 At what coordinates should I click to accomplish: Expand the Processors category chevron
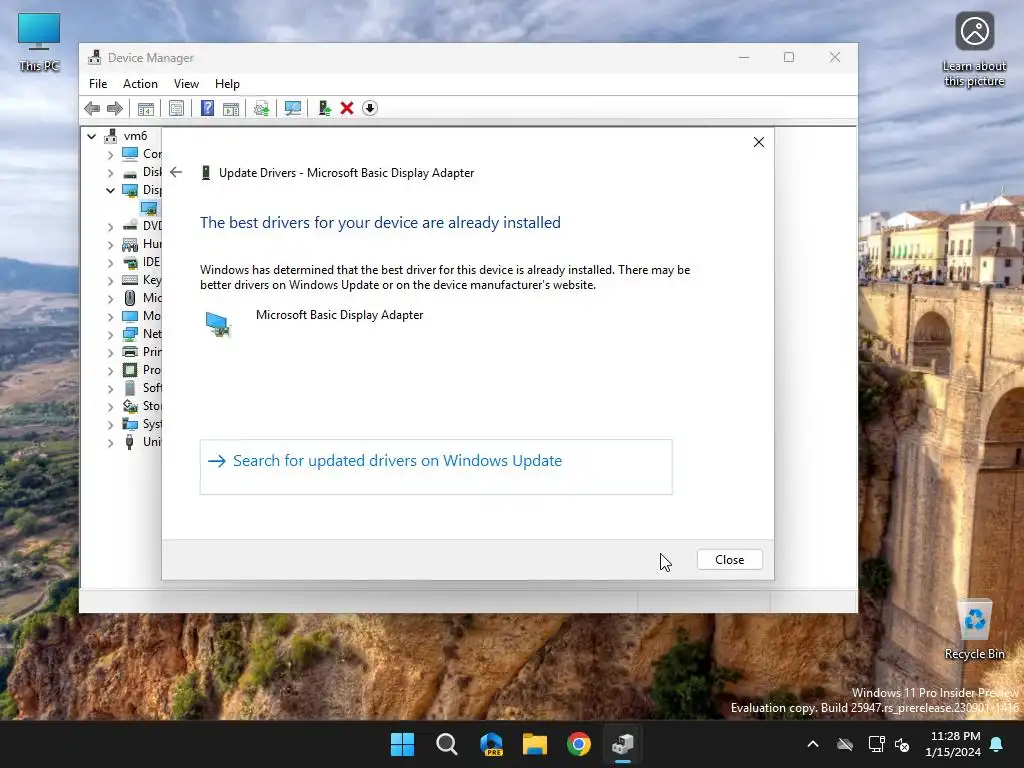(x=110, y=370)
